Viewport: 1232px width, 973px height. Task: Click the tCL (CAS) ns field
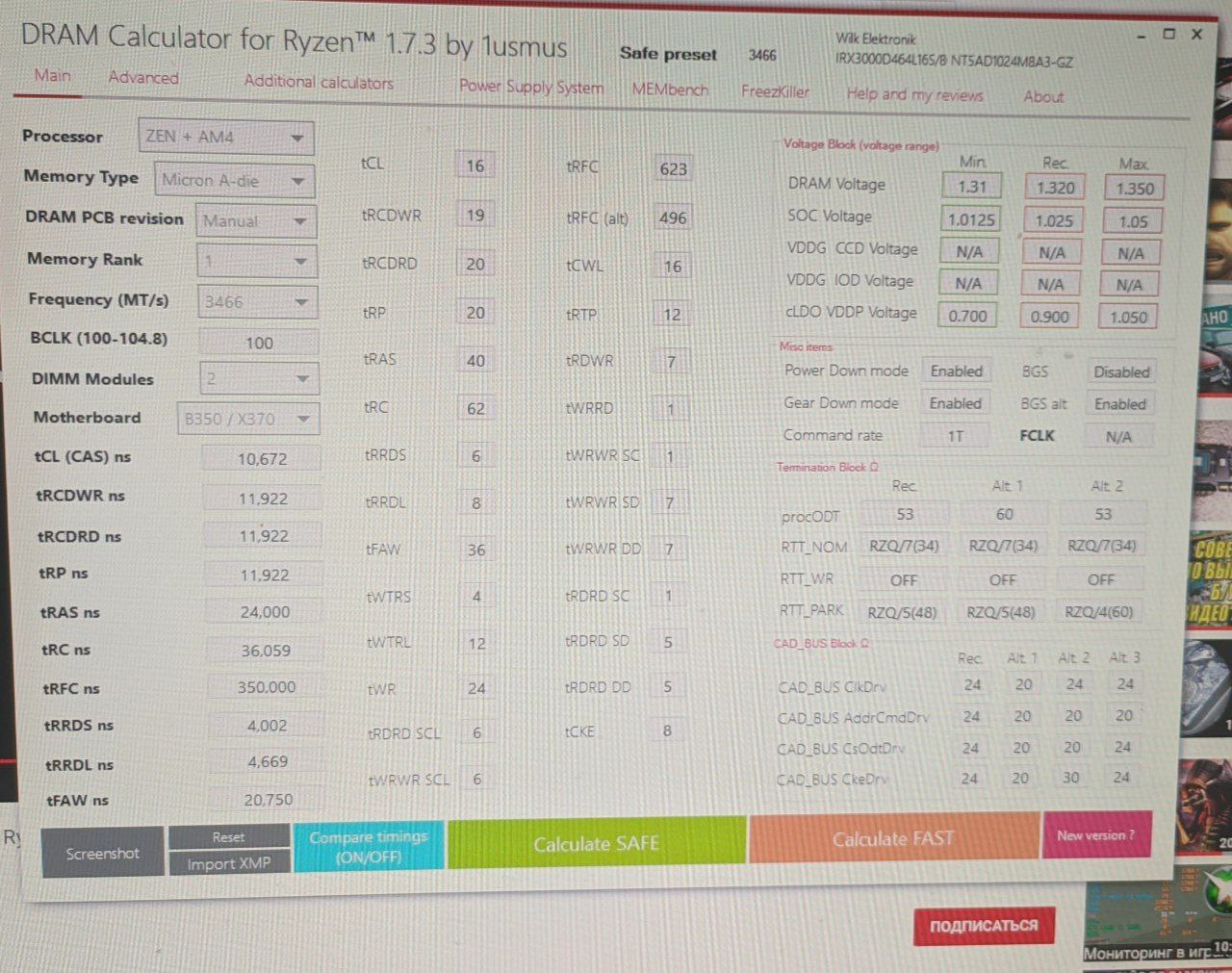262,459
